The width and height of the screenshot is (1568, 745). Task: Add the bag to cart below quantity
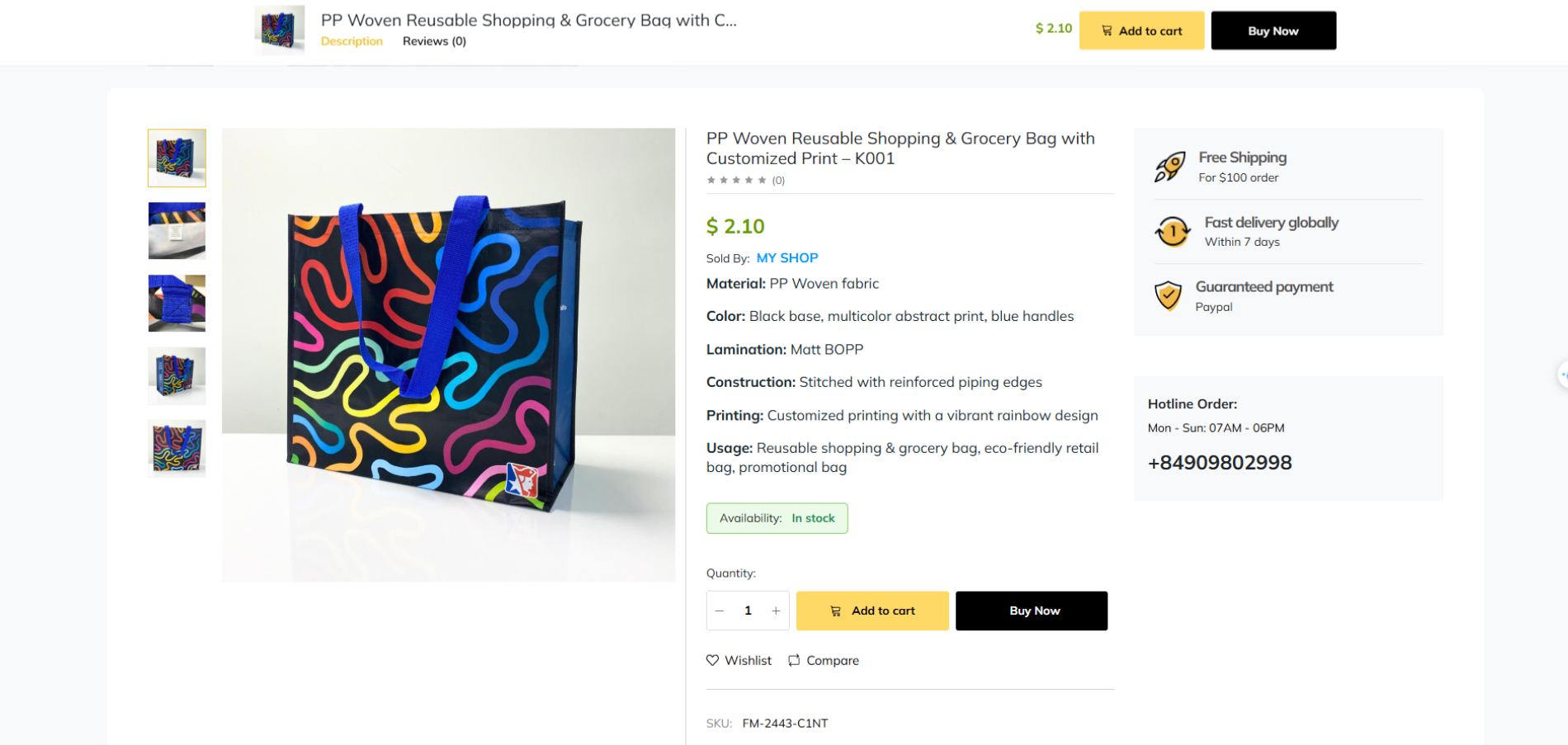[872, 611]
